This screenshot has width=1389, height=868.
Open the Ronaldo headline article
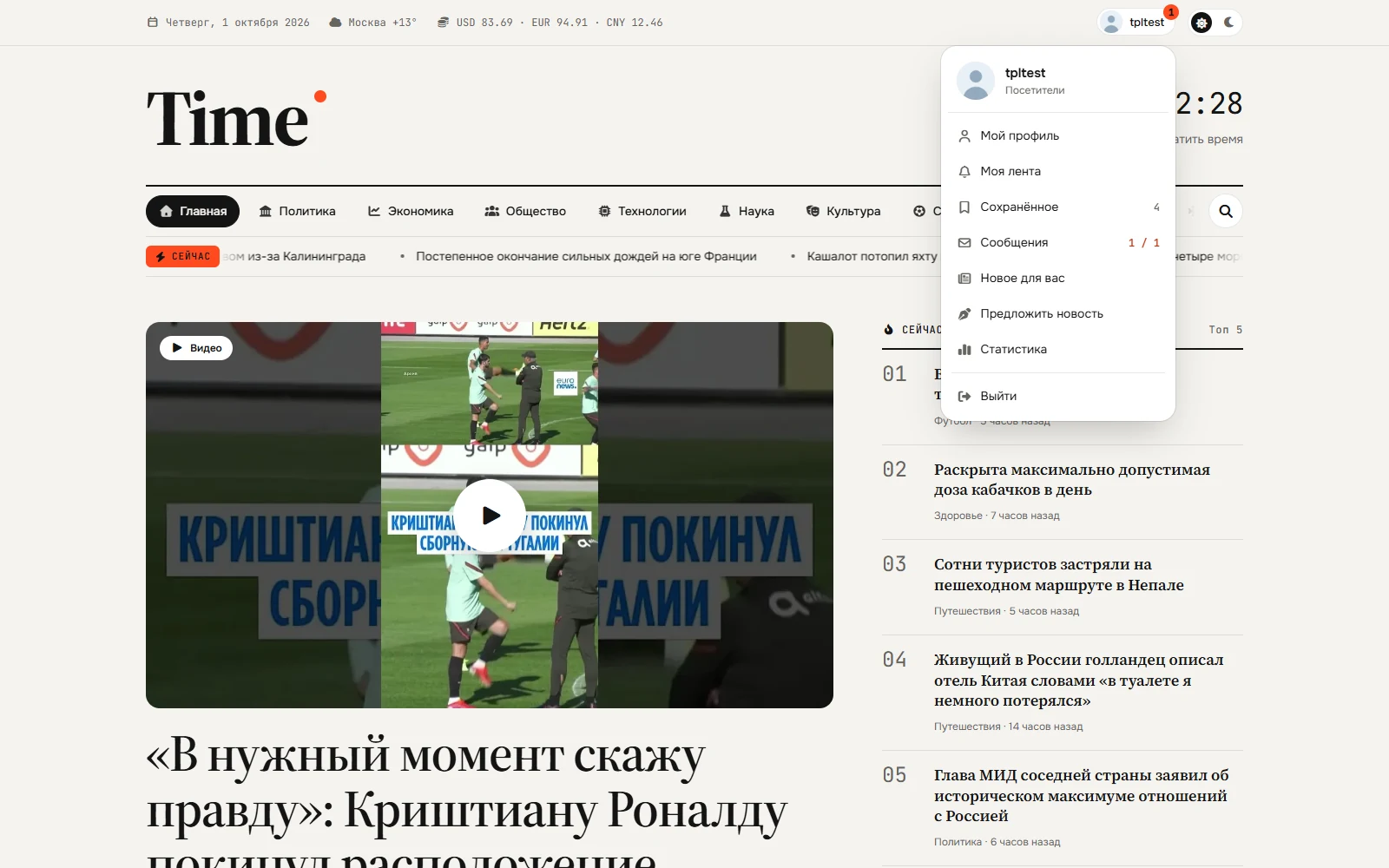click(x=467, y=799)
